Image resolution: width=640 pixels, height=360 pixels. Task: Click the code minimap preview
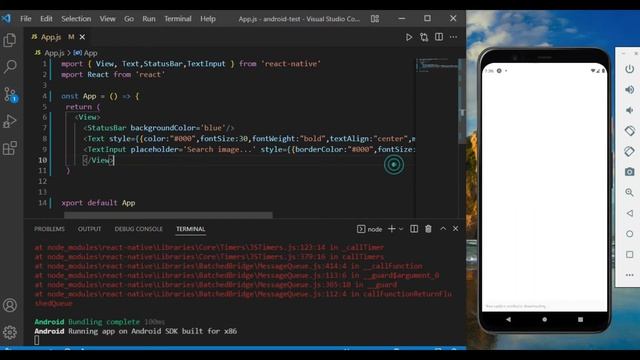[x=437, y=65]
